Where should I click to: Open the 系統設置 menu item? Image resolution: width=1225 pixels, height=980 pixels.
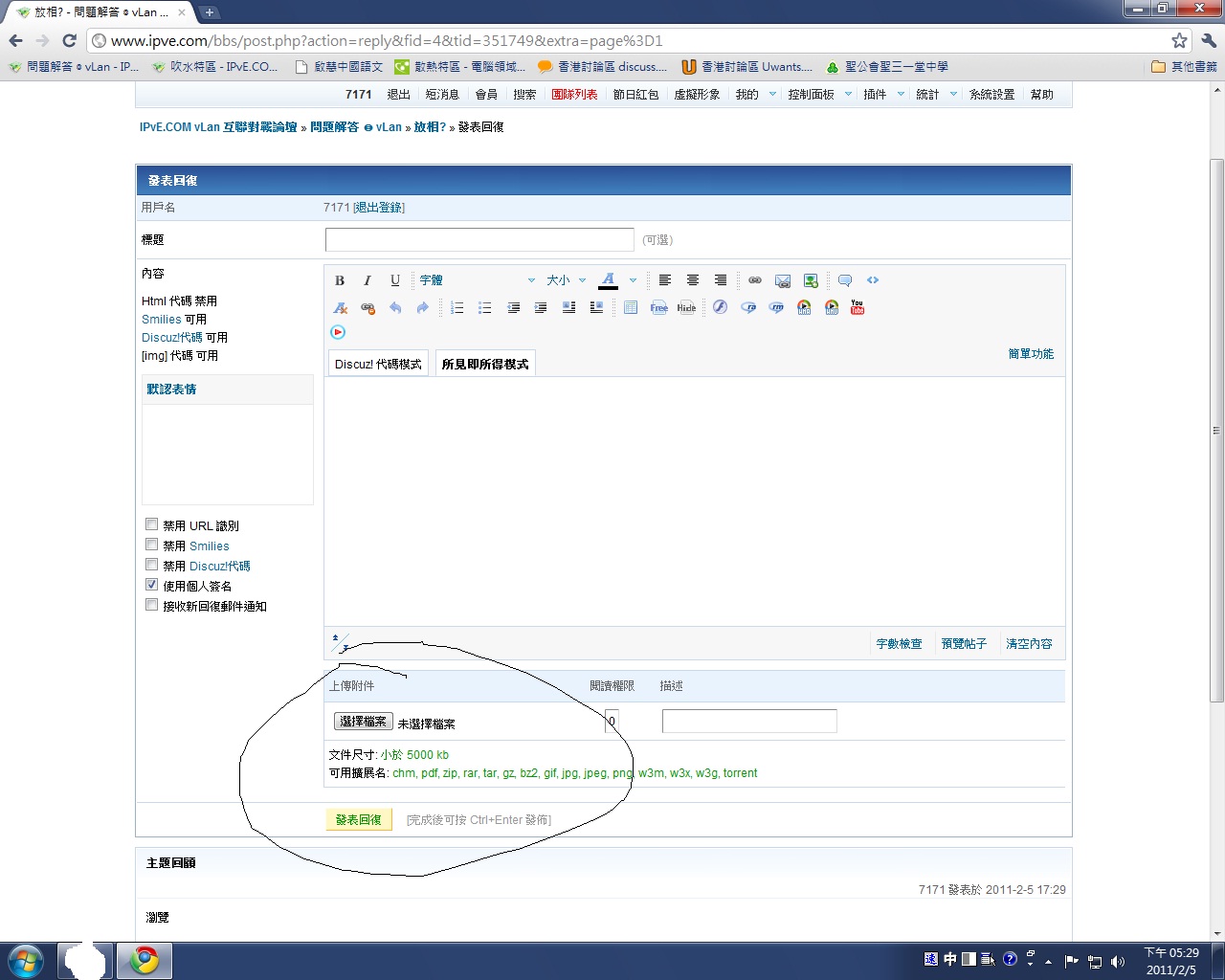coord(991,95)
